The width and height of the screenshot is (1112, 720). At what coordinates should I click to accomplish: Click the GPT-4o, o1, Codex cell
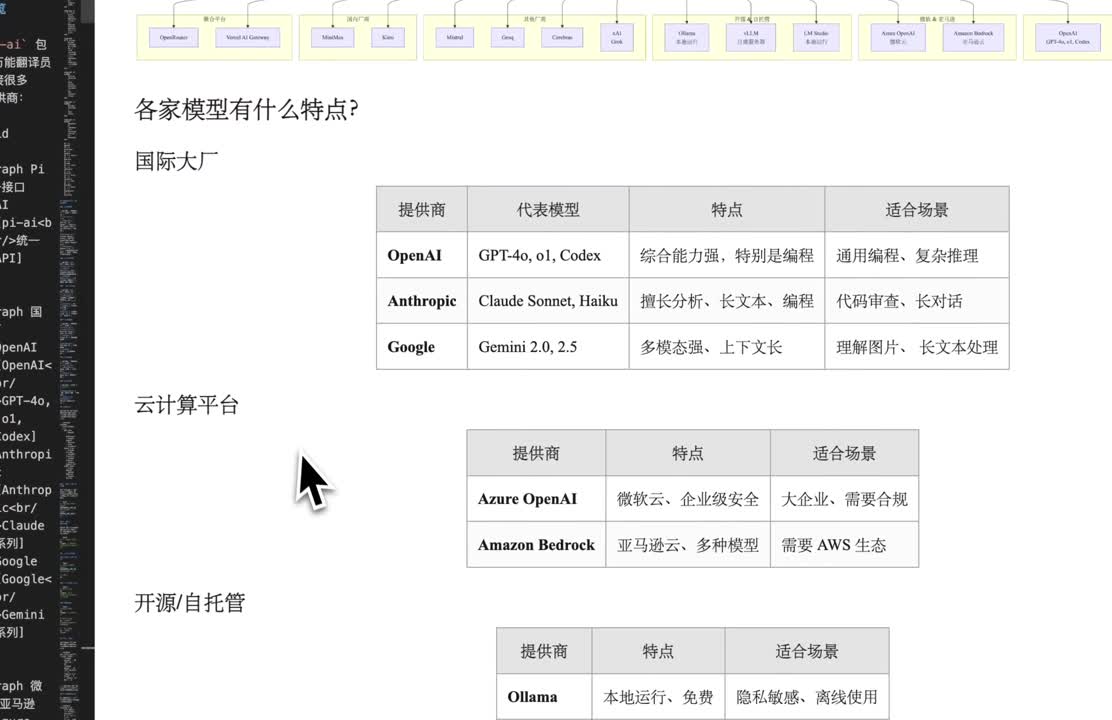(548, 255)
